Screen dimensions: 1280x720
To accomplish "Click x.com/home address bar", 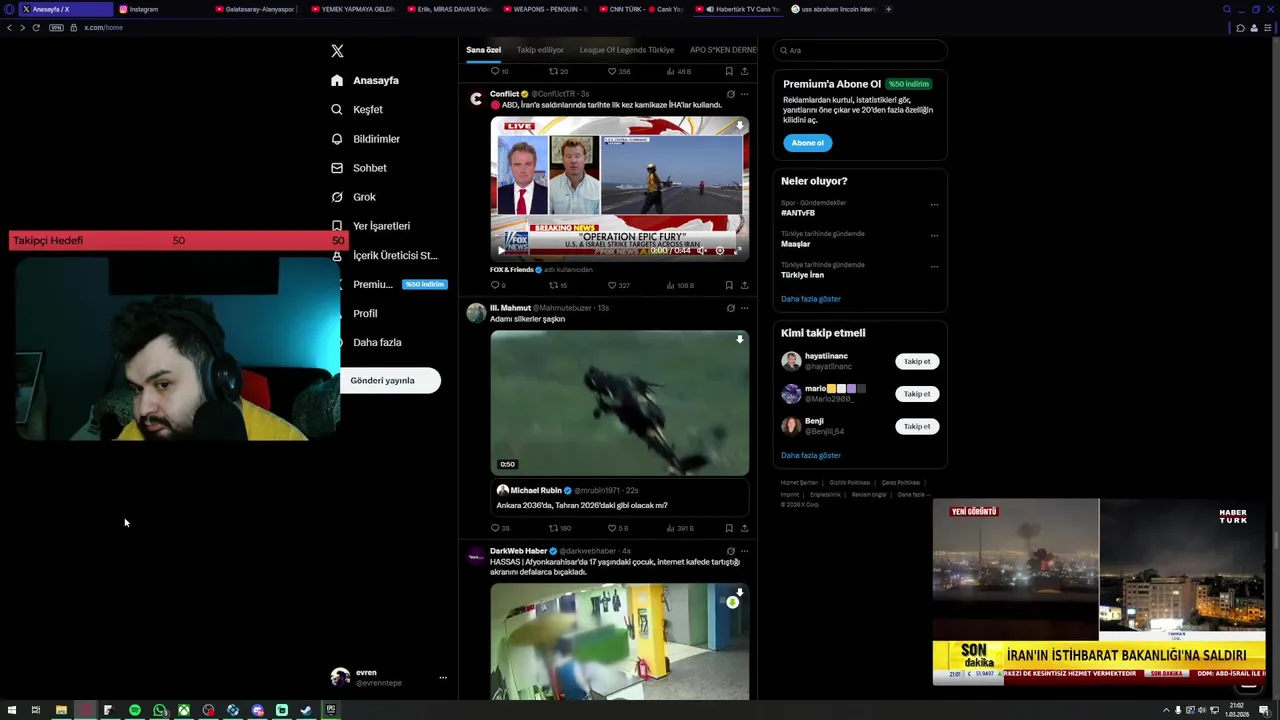I will pos(103,28).
